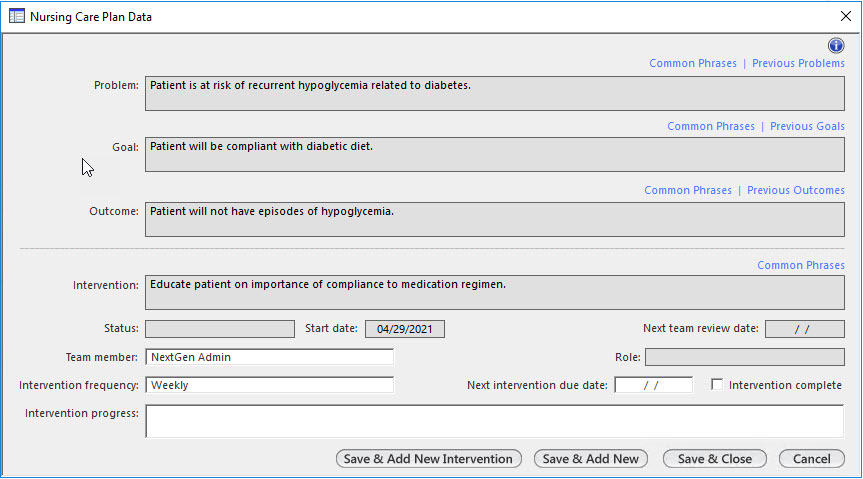
Task: Click the Intervention progress text box
Action: click(x=495, y=421)
